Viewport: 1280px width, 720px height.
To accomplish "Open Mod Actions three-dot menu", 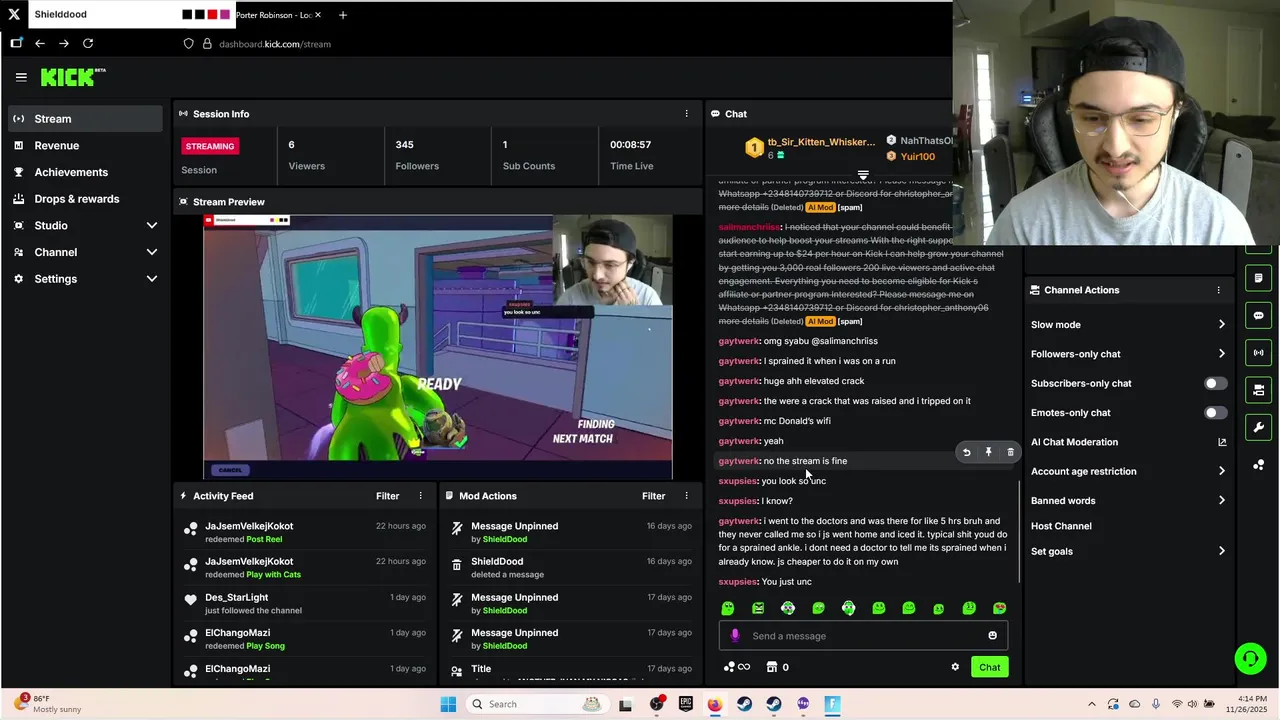I will point(686,496).
